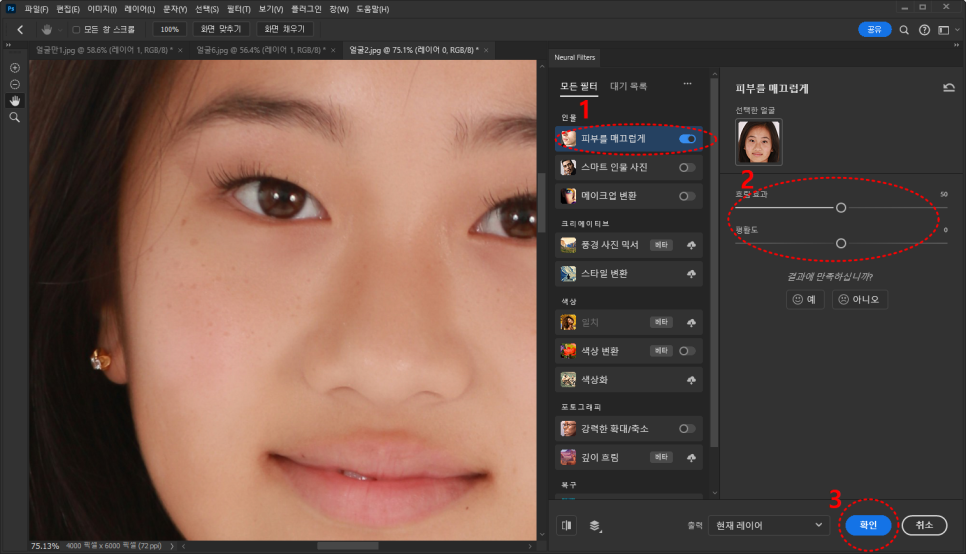Open the 파일(F) menu

(36, 9)
